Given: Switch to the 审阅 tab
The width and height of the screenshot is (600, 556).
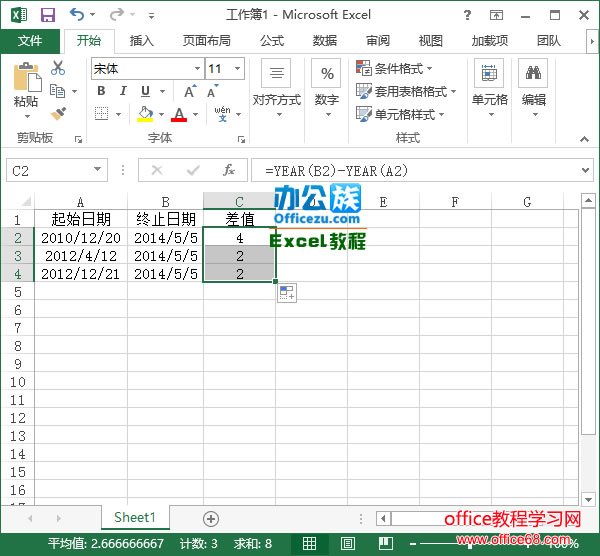Looking at the screenshot, I should pos(378,41).
